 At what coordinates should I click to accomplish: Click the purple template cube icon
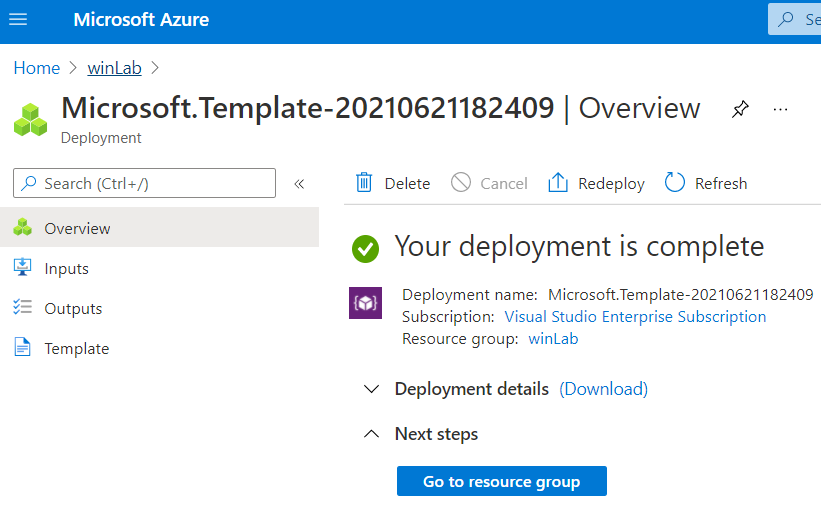coord(365,303)
